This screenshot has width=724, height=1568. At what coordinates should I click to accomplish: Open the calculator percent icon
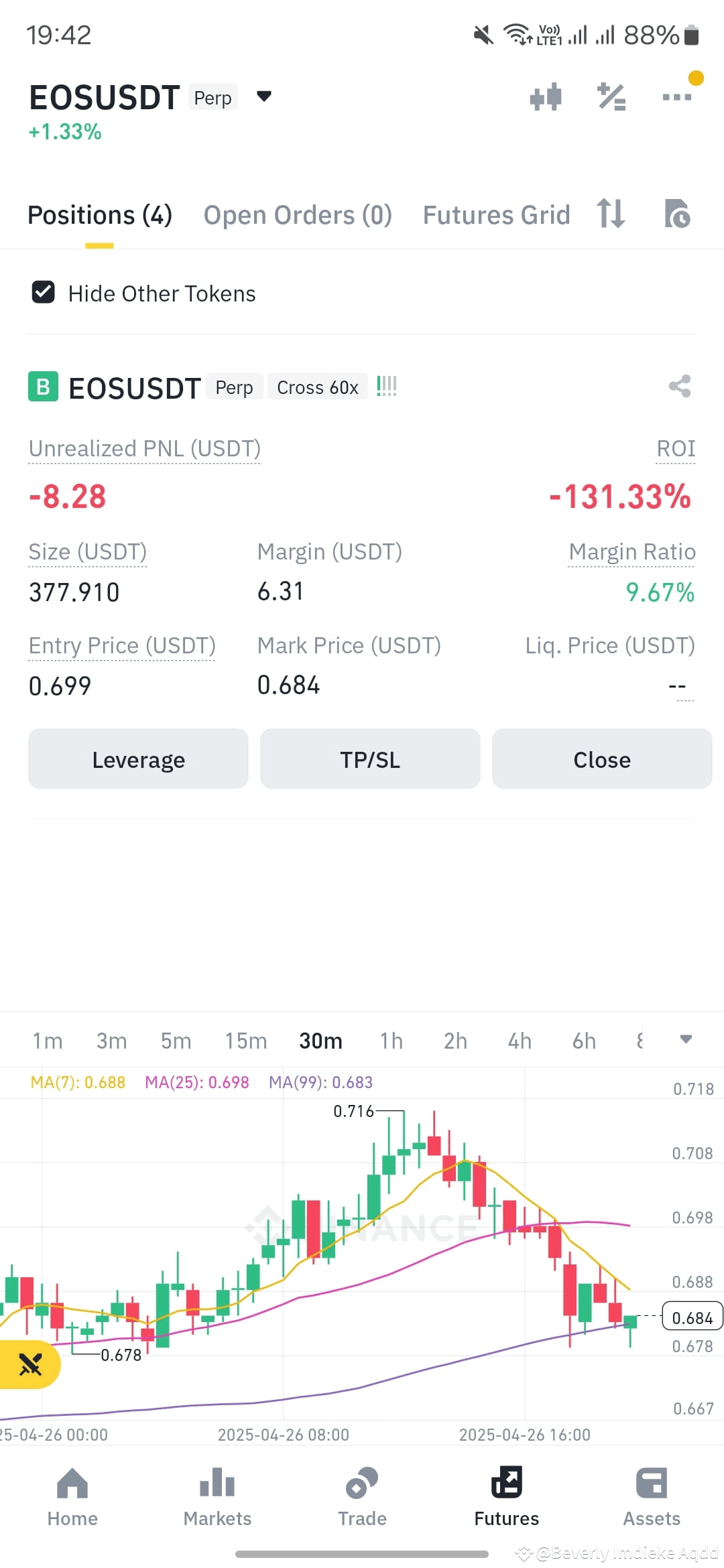point(611,97)
